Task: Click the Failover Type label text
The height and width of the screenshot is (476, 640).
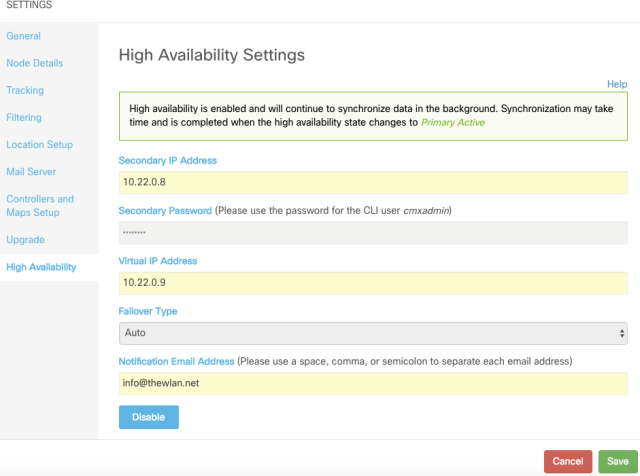Action: pos(147,311)
